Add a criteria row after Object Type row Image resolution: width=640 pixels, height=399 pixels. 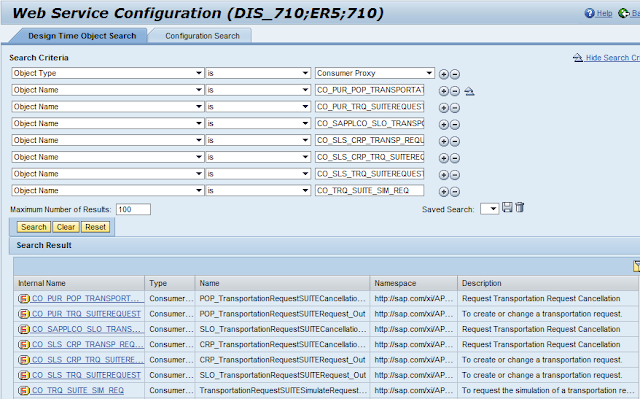pyautogui.click(x=444, y=74)
